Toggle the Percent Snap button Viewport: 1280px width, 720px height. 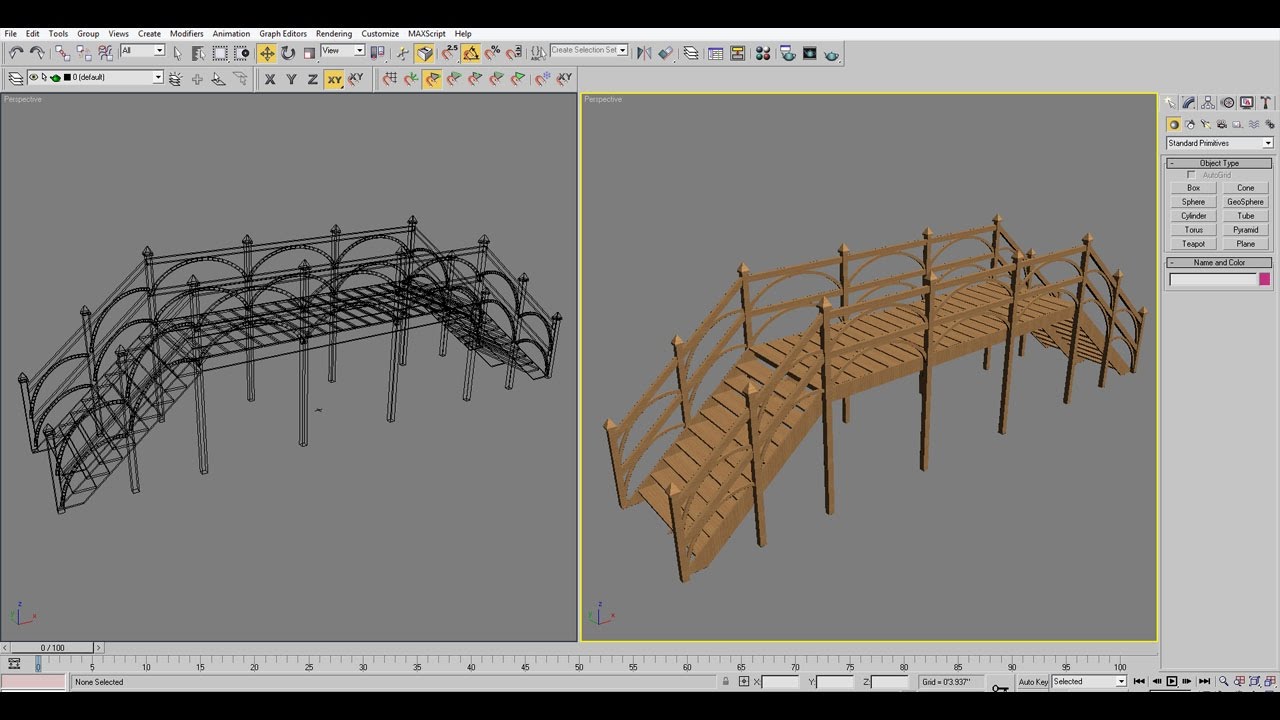click(x=492, y=53)
